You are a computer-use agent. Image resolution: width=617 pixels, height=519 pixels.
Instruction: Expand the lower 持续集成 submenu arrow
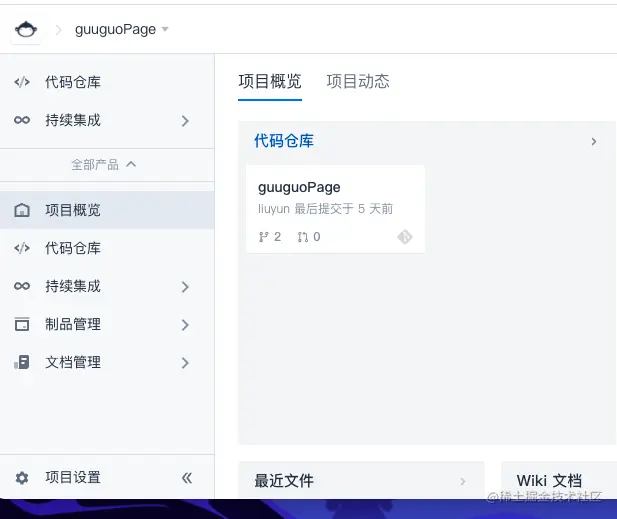point(185,287)
